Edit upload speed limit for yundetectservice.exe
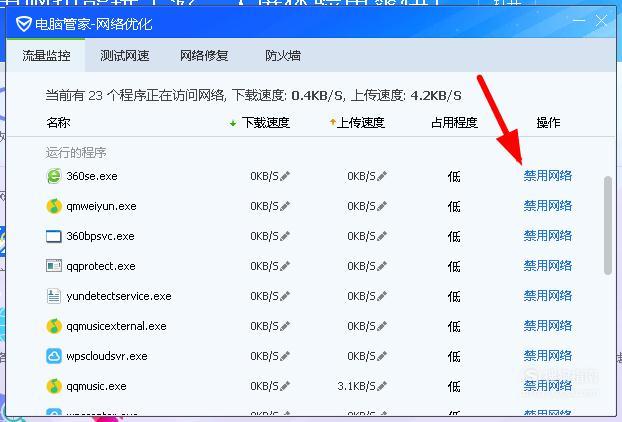This screenshot has width=622, height=422. pyautogui.click(x=382, y=296)
